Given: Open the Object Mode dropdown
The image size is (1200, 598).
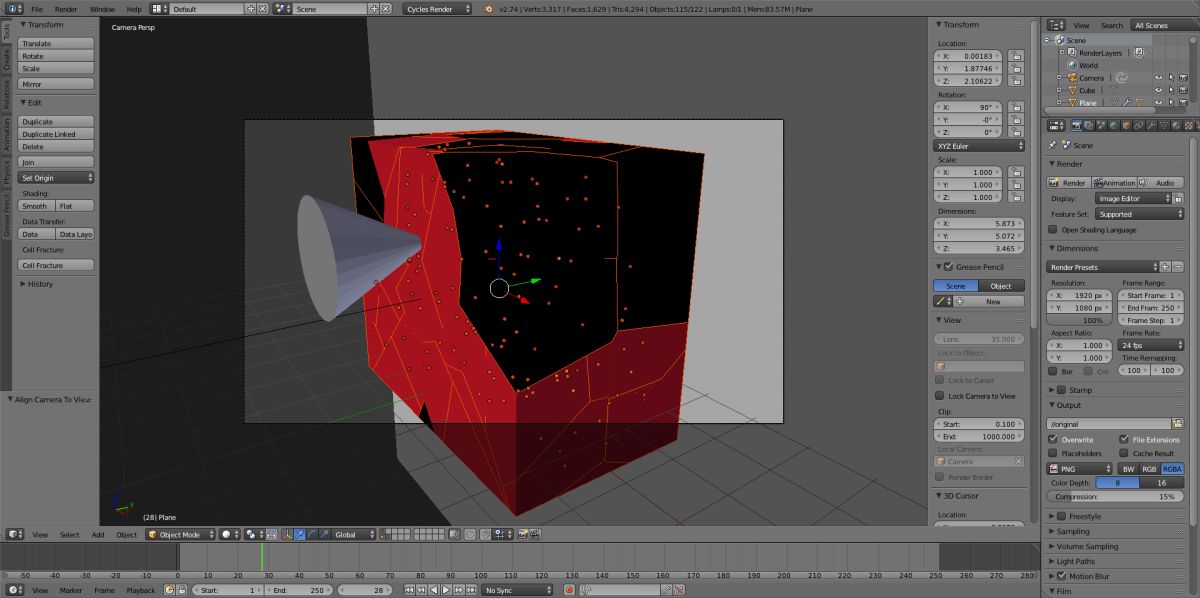Looking at the screenshot, I should point(180,534).
